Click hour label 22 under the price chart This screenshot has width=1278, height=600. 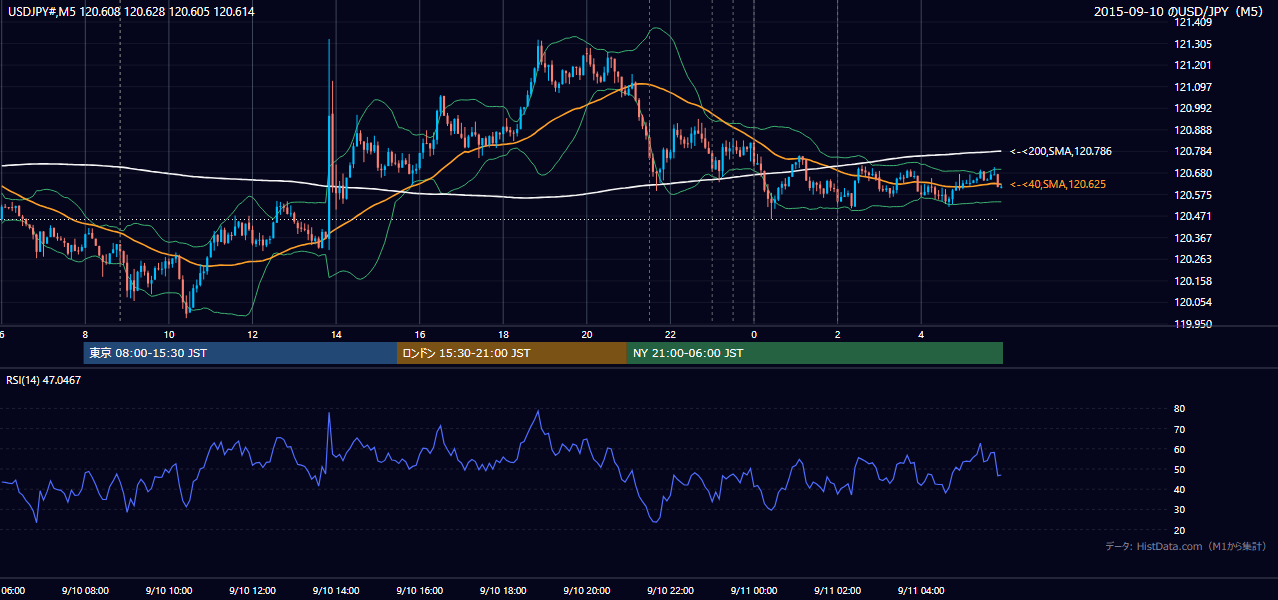point(670,334)
